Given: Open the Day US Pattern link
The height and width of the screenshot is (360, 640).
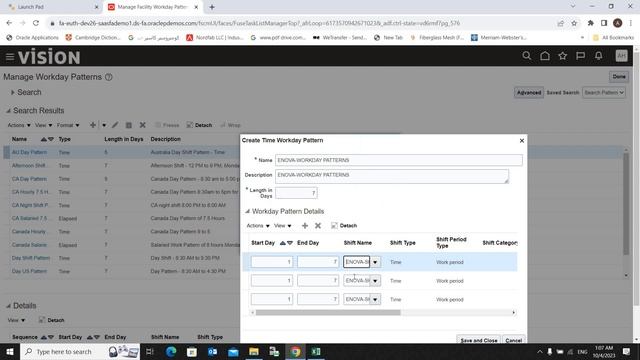Looking at the screenshot, I should click(29, 271).
